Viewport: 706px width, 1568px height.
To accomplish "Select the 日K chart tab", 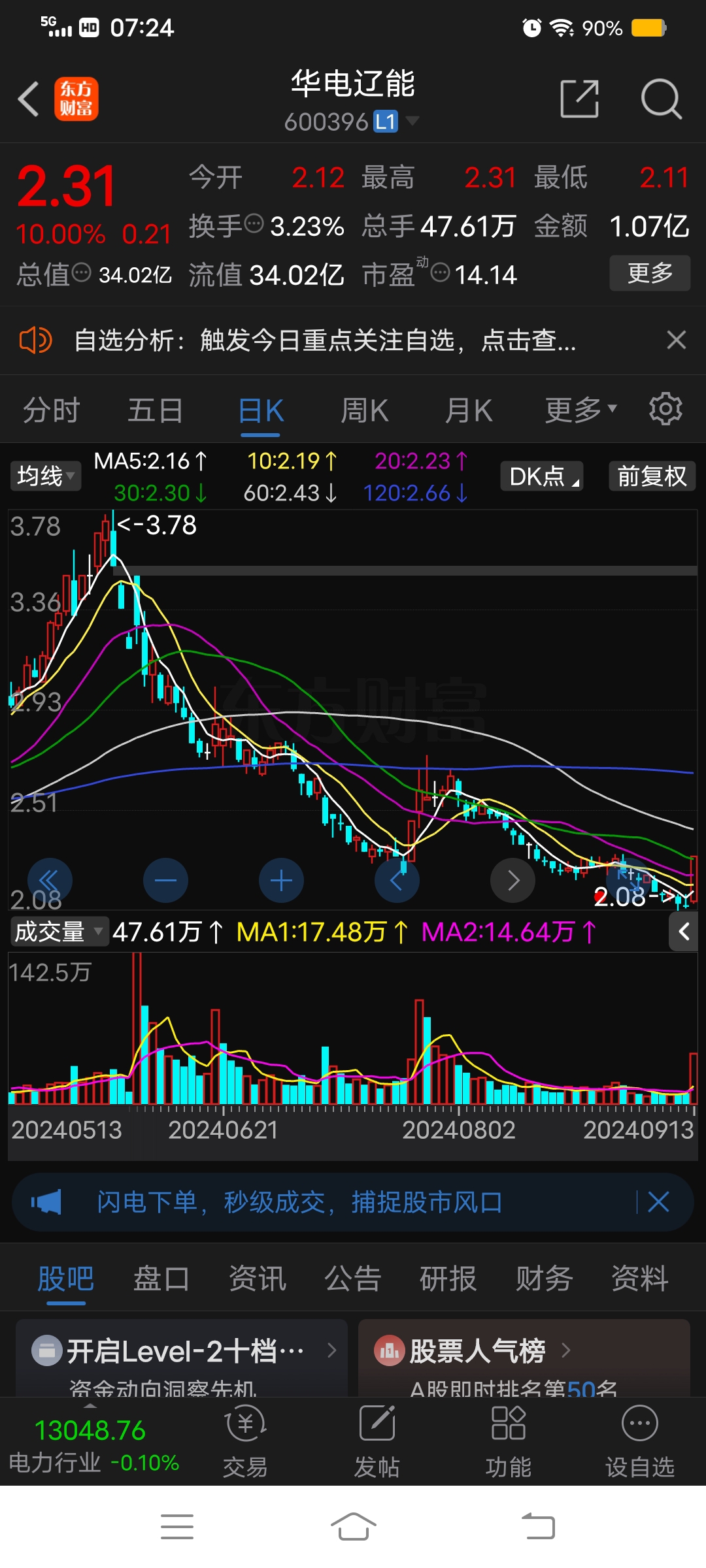I will [261, 412].
